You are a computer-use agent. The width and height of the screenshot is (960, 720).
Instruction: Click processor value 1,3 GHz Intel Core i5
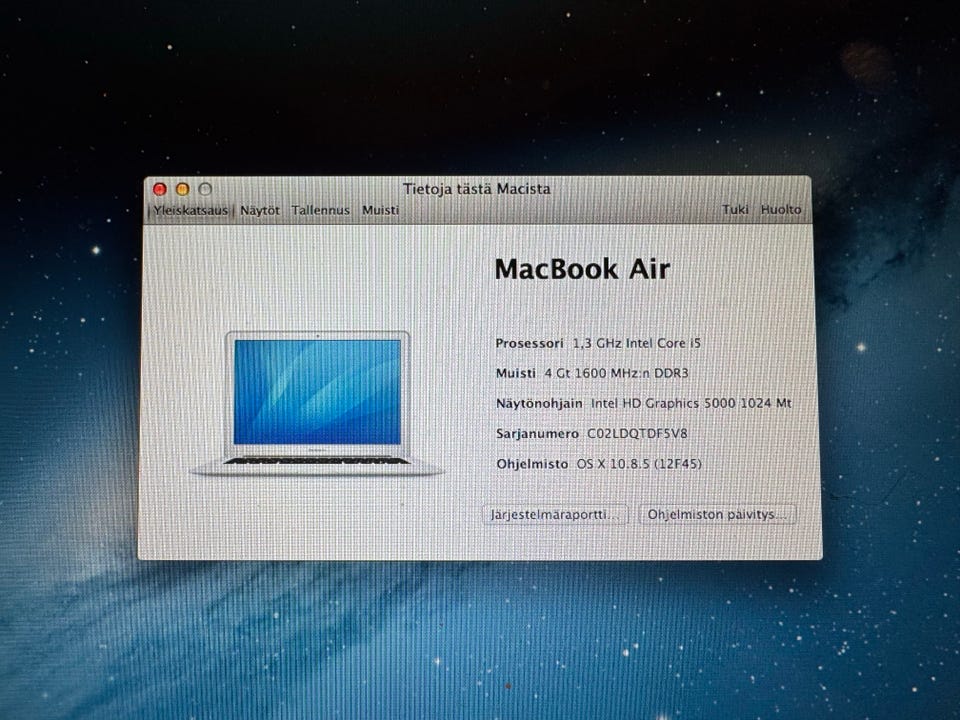(637, 343)
